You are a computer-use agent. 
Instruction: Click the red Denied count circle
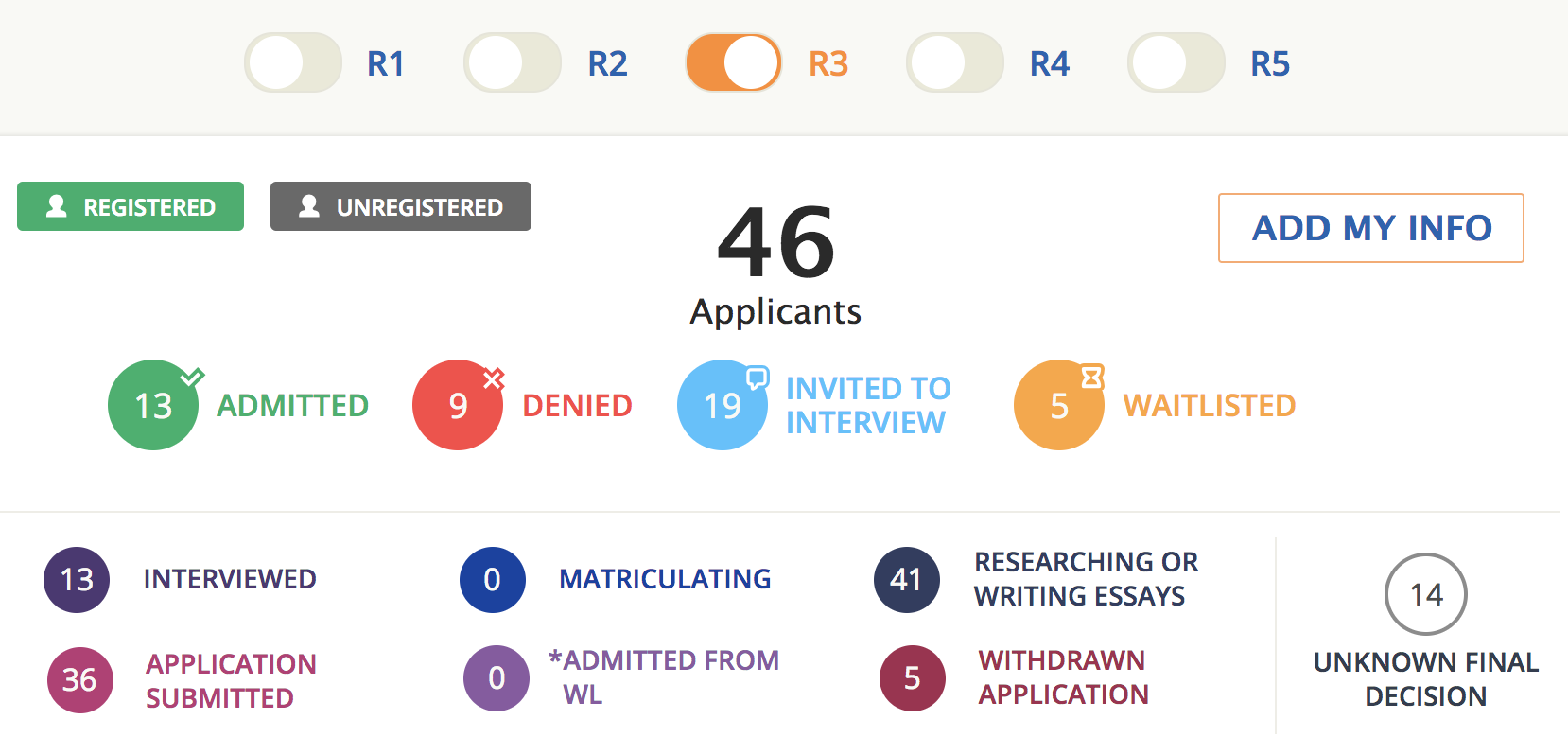click(458, 405)
